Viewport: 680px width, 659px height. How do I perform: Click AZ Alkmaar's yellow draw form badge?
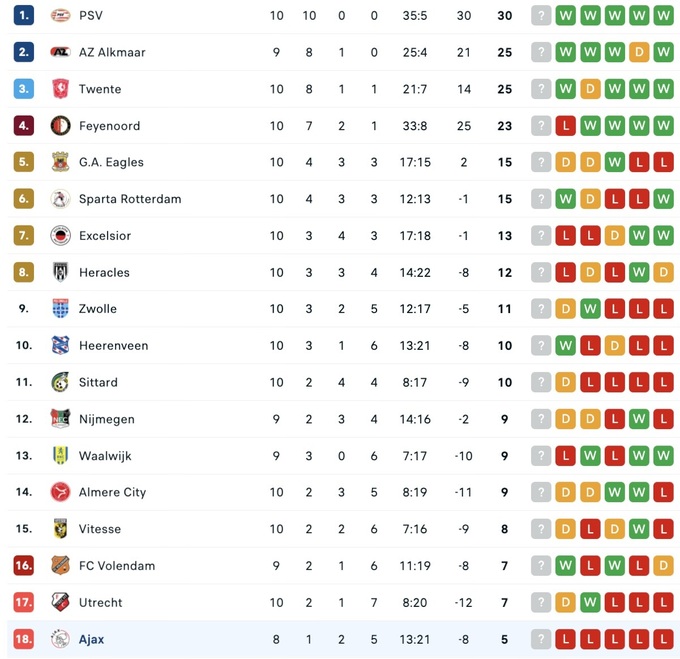tap(639, 52)
